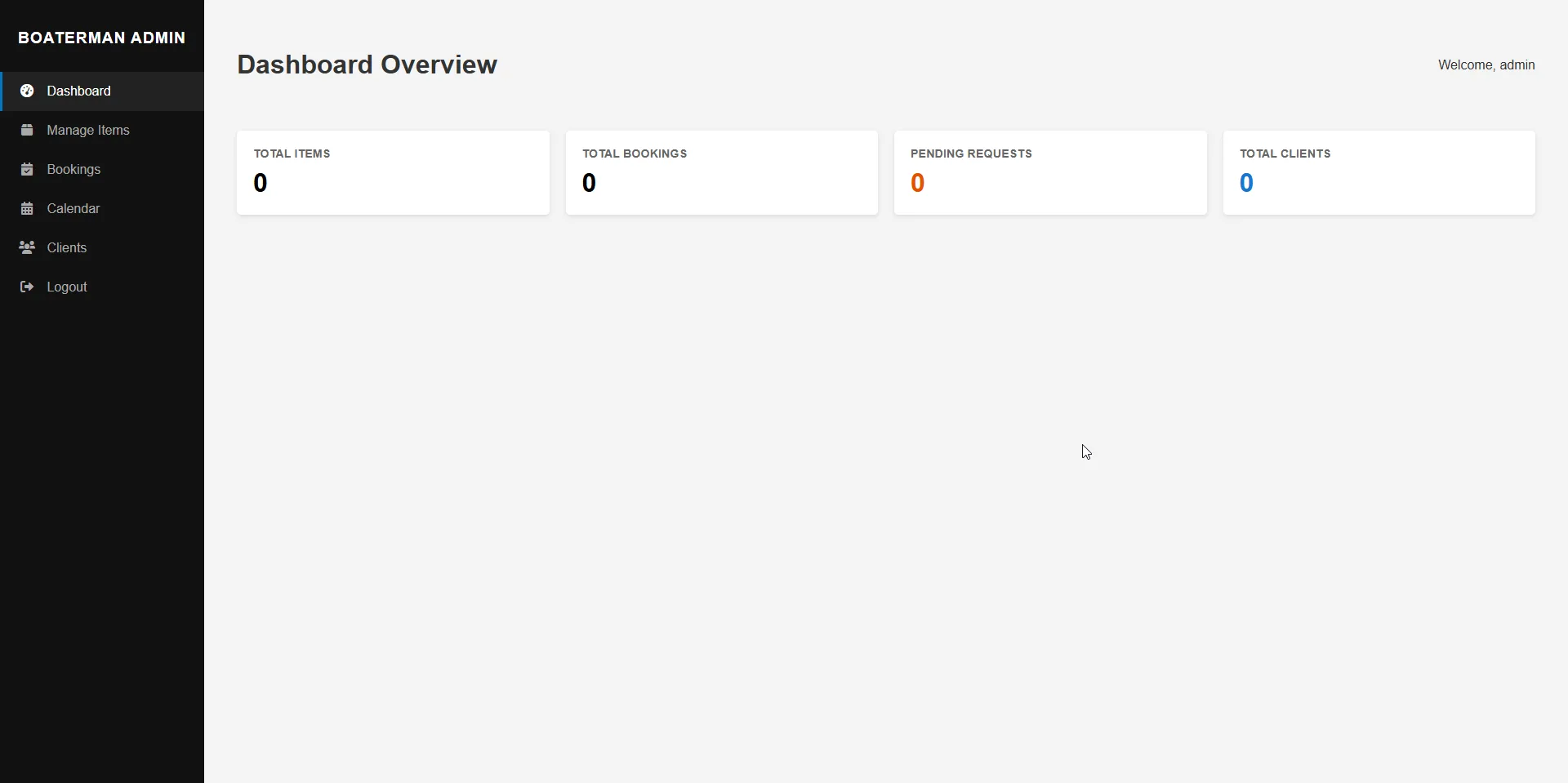Go to Manage Items in sidebar

[88, 130]
